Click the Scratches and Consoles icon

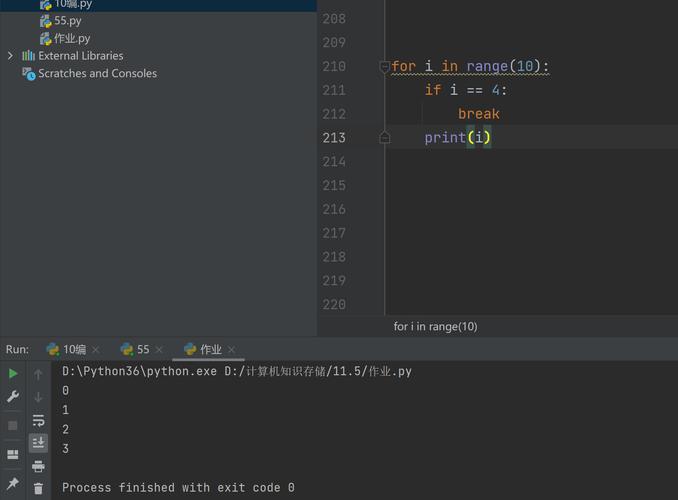[x=29, y=74]
